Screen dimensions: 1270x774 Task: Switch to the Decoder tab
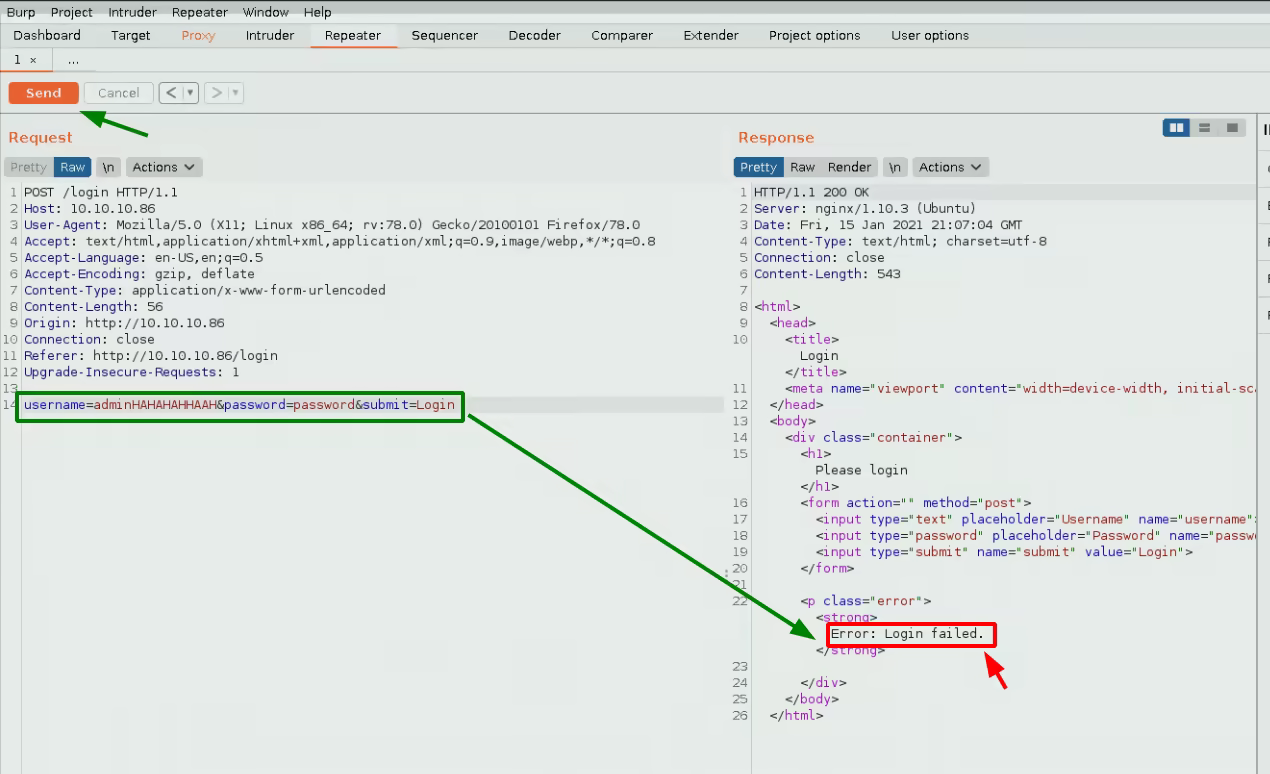(x=534, y=35)
